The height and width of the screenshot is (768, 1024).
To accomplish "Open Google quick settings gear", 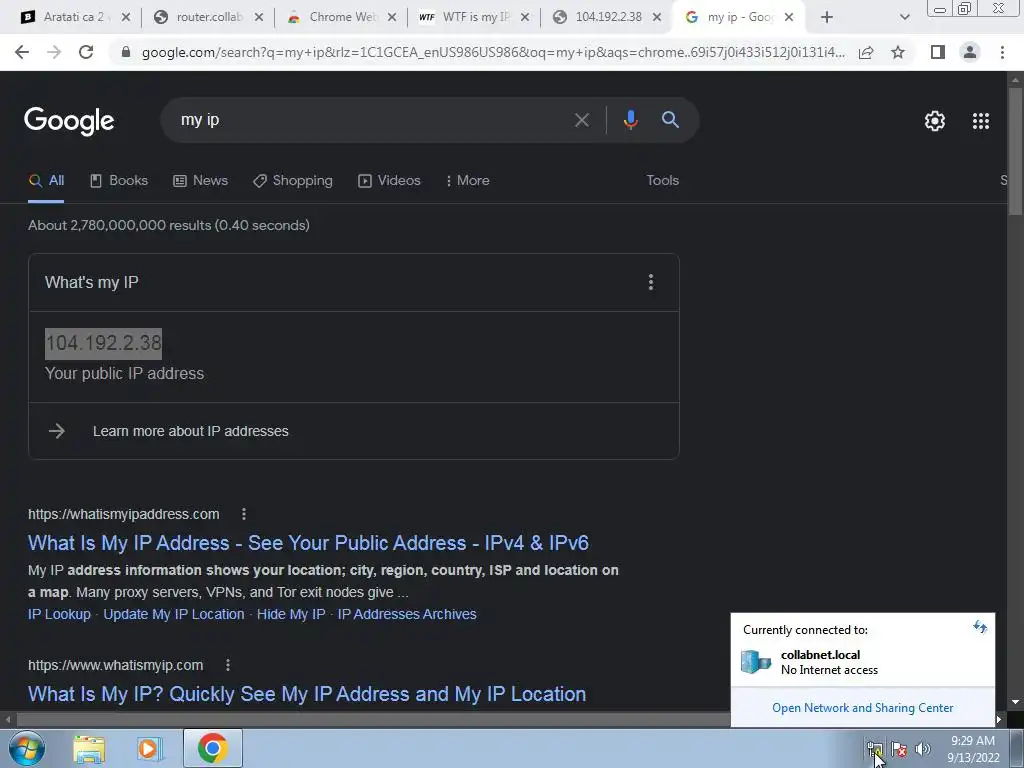I will tap(935, 121).
